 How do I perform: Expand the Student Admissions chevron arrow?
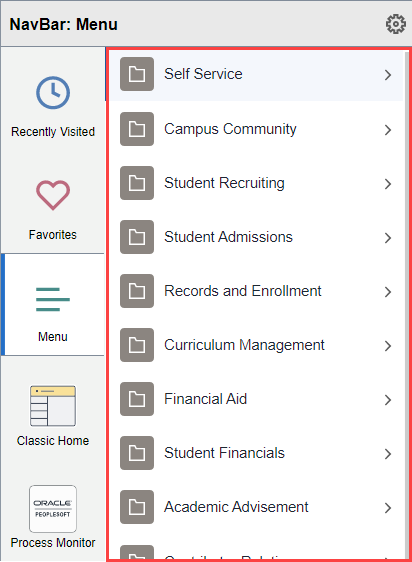pyautogui.click(x=388, y=238)
